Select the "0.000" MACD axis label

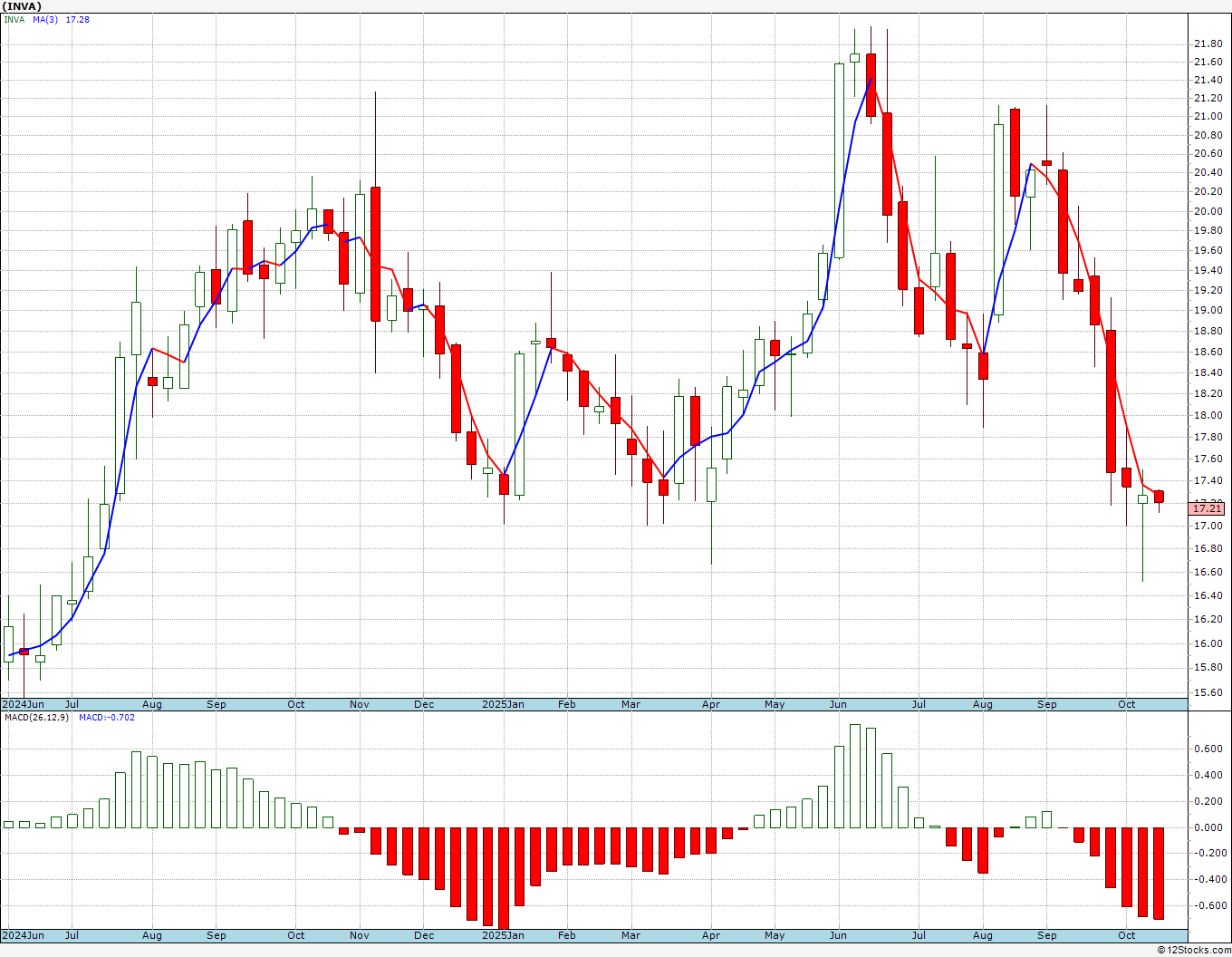pyautogui.click(x=1208, y=828)
